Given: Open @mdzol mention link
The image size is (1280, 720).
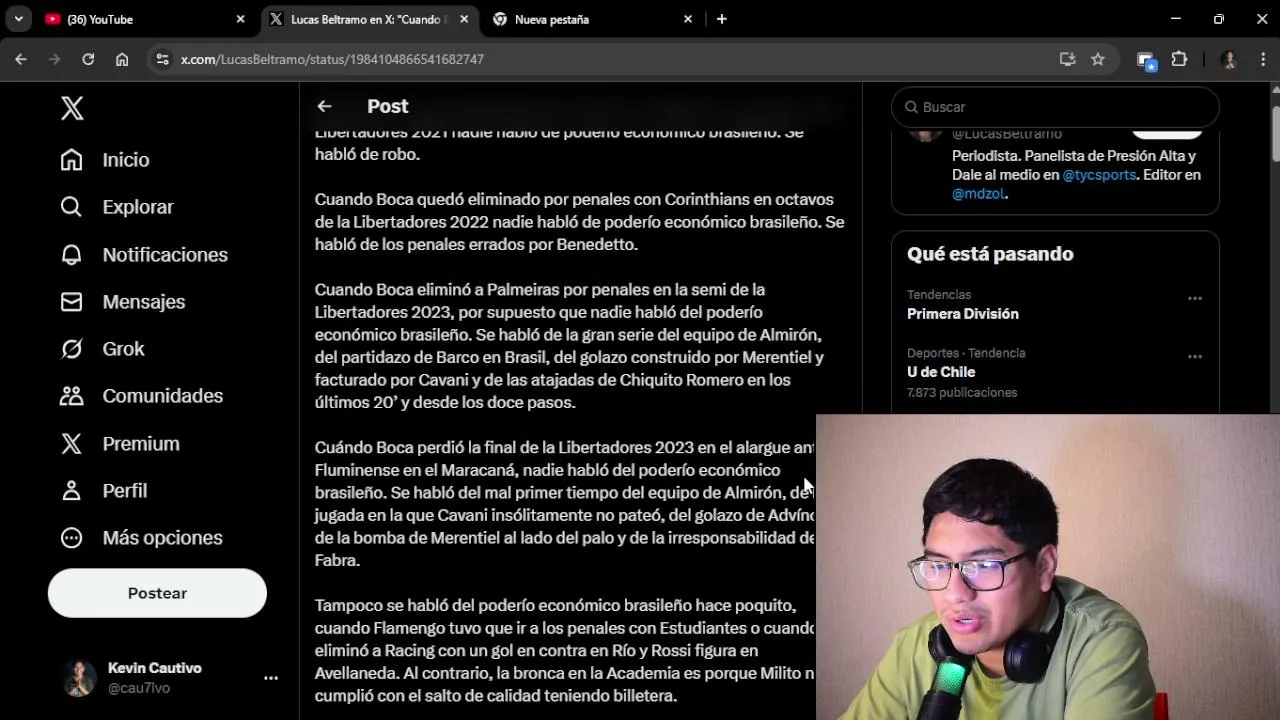Looking at the screenshot, I should coord(978,194).
